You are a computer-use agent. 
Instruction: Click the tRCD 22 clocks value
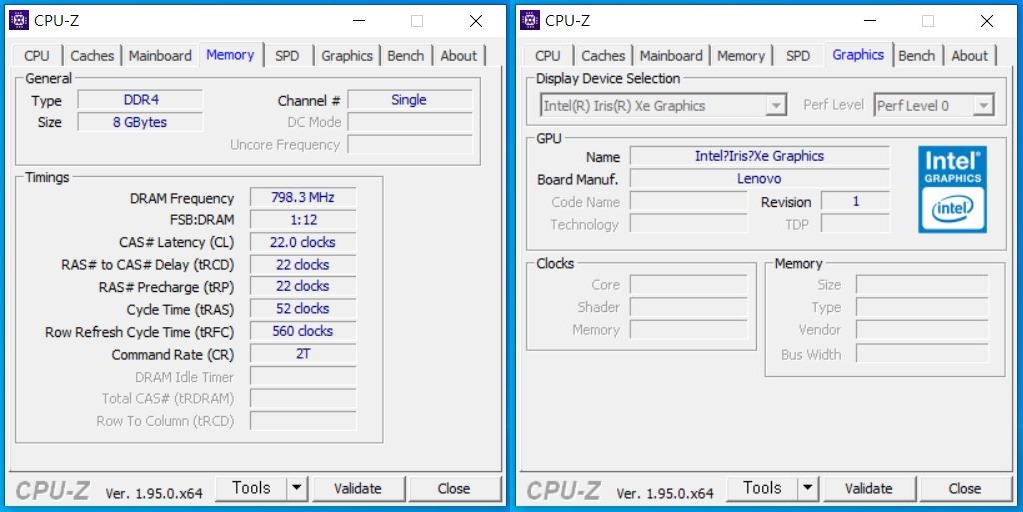303,265
